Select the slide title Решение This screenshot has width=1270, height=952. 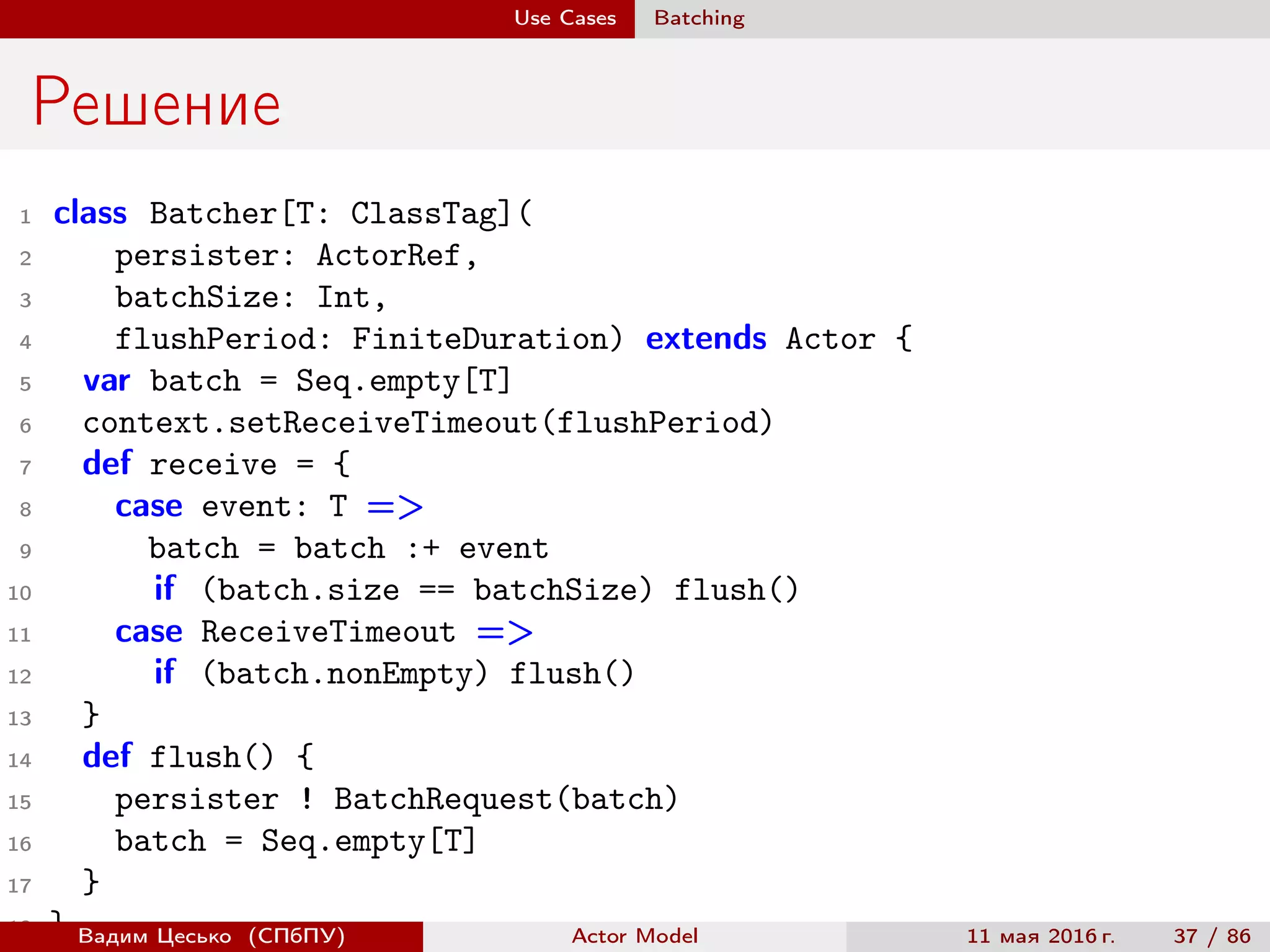point(157,102)
